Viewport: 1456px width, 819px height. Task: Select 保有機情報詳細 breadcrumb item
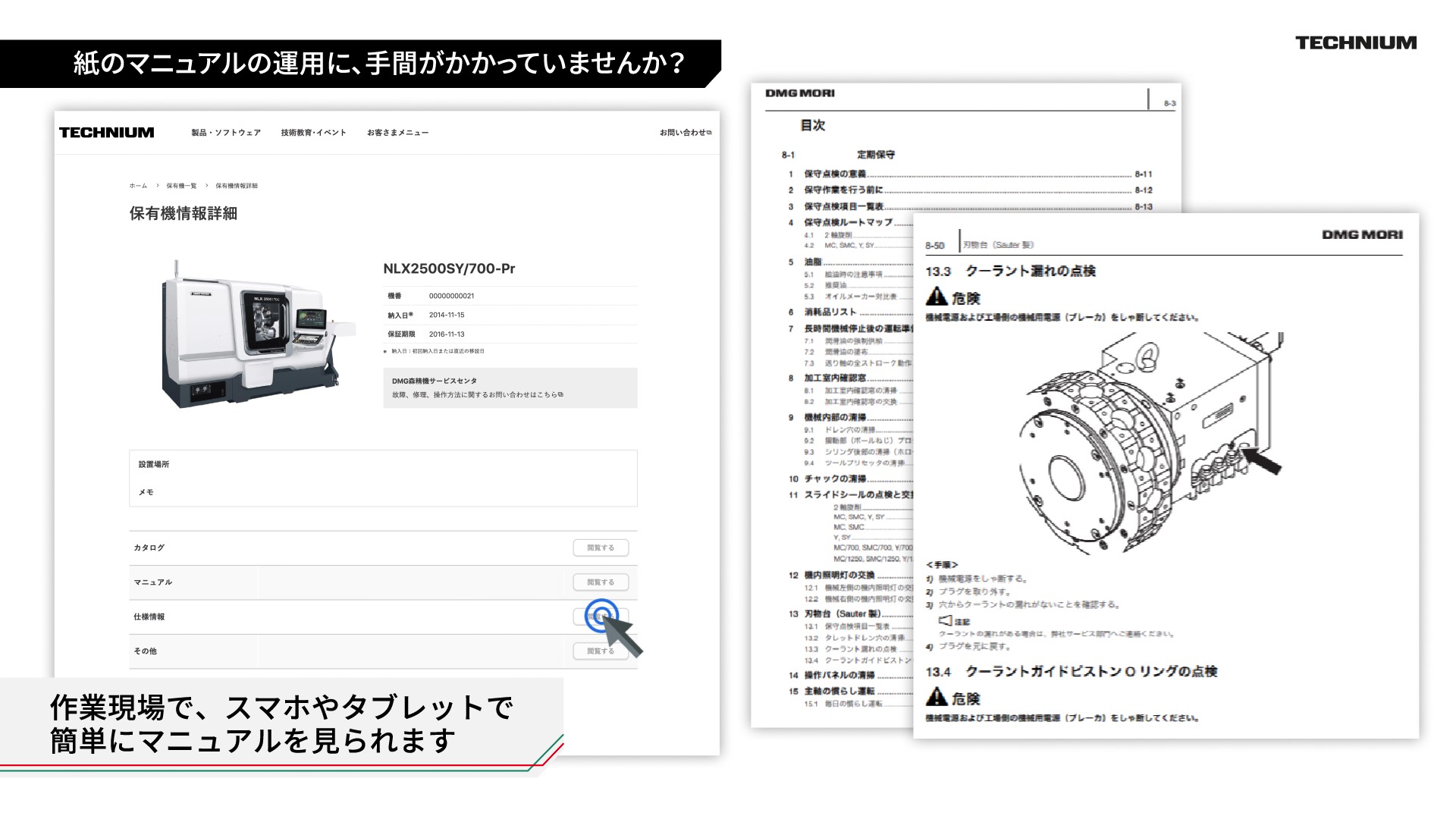(237, 186)
